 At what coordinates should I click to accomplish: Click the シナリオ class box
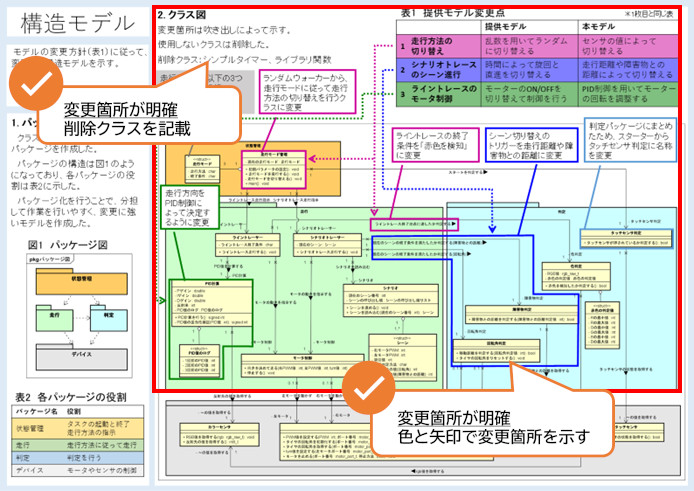click(x=390, y=301)
